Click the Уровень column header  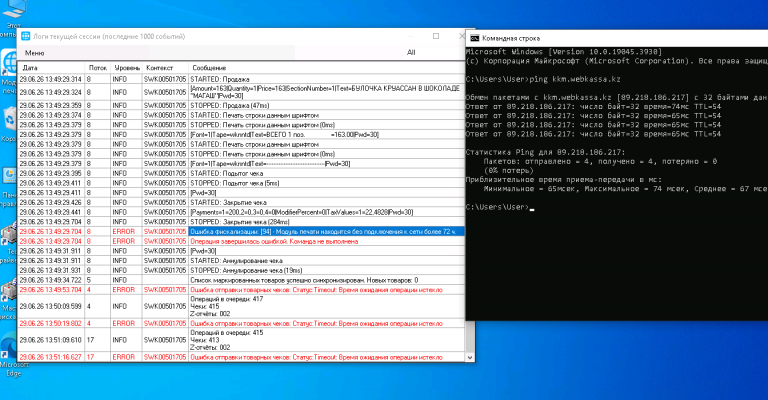pos(127,68)
